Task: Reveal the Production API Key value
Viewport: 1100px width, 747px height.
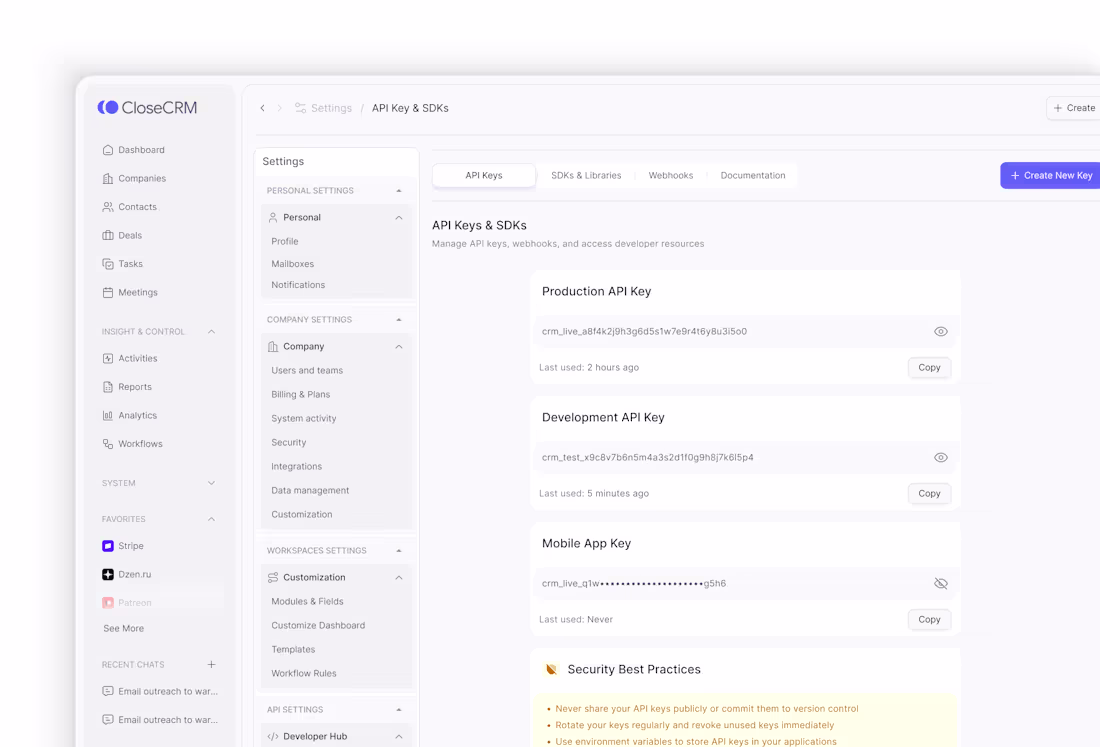Action: pyautogui.click(x=940, y=331)
